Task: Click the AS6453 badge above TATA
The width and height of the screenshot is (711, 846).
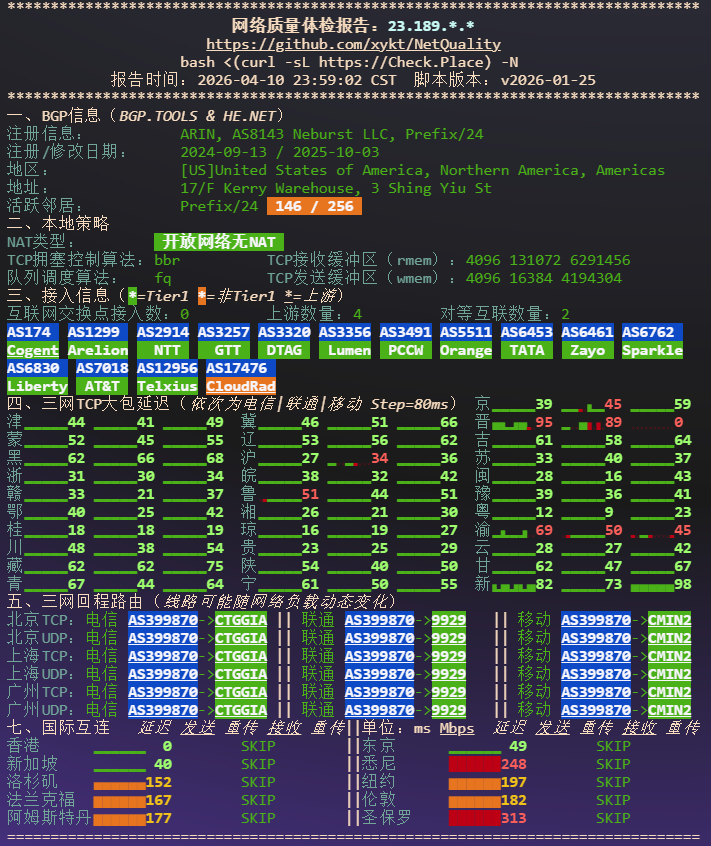Action: [527, 332]
